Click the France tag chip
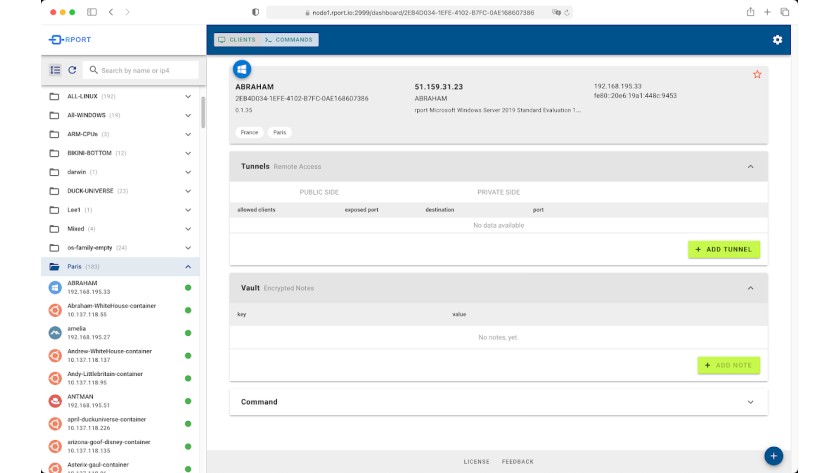Image resolution: width=840 pixels, height=473 pixels. click(x=249, y=132)
